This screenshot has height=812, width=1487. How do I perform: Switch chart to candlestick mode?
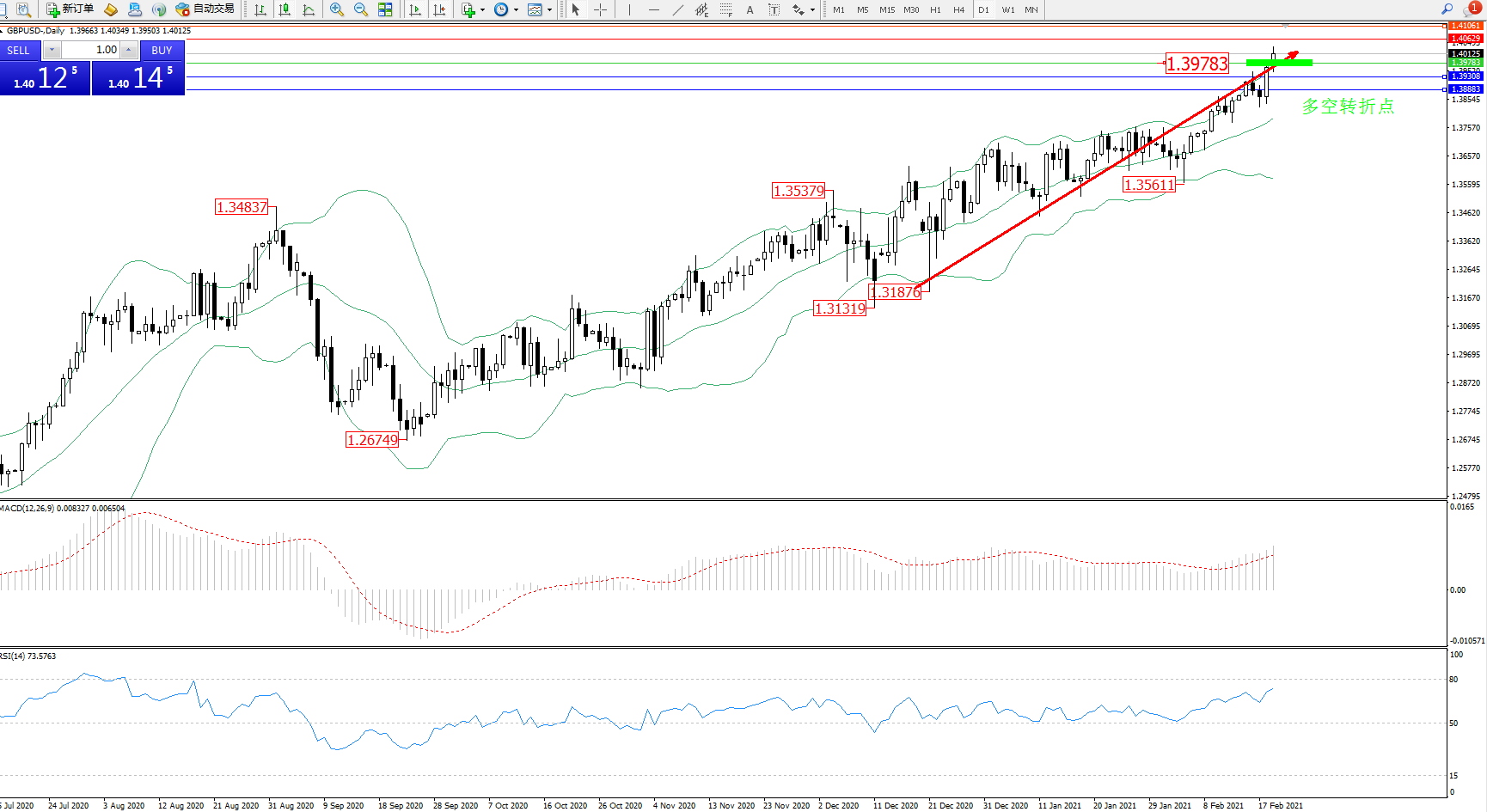coord(285,9)
